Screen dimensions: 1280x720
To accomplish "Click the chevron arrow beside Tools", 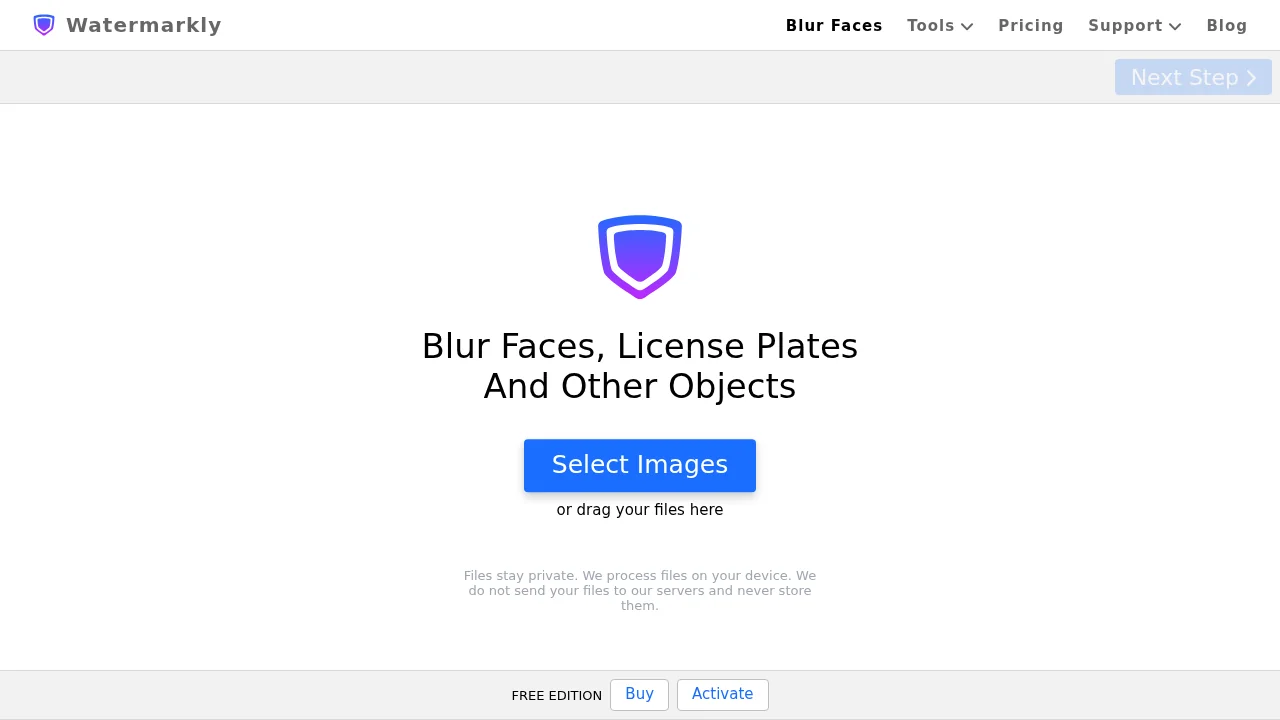I will 967,27.
